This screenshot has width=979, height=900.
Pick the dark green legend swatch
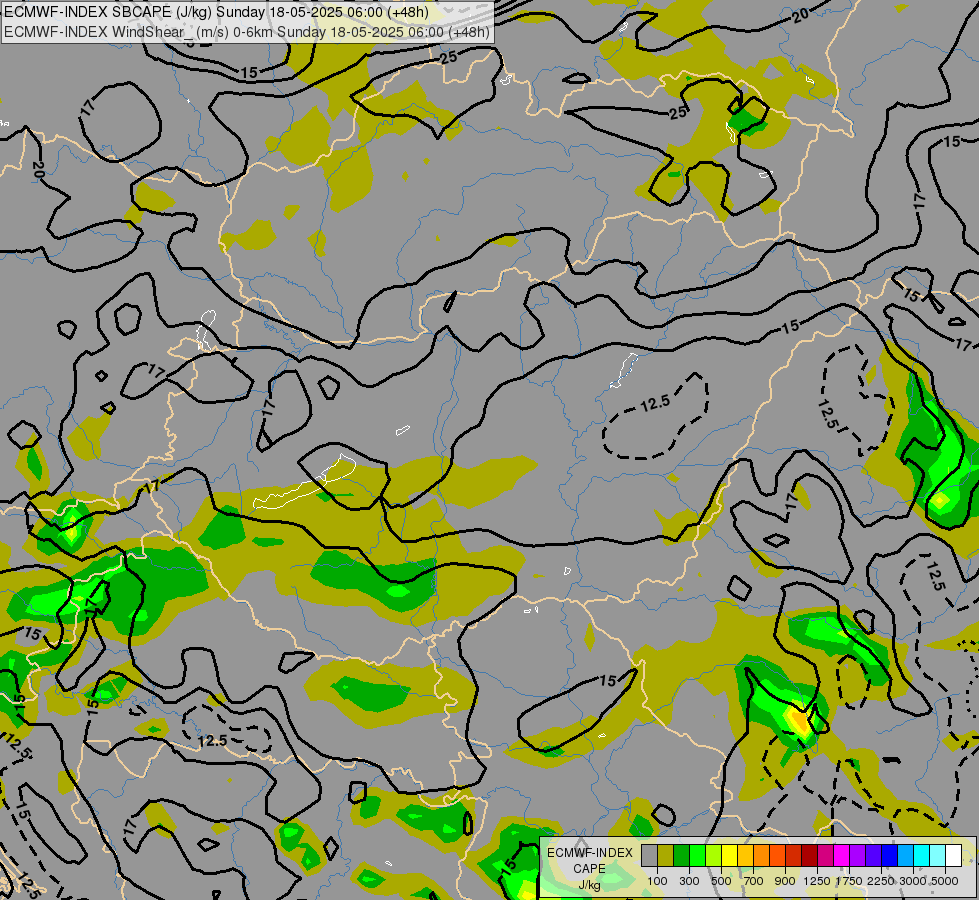(x=682, y=856)
